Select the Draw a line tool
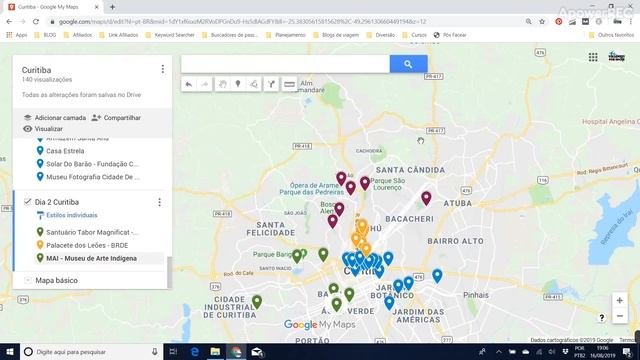This screenshot has width=640, height=360. [253, 84]
